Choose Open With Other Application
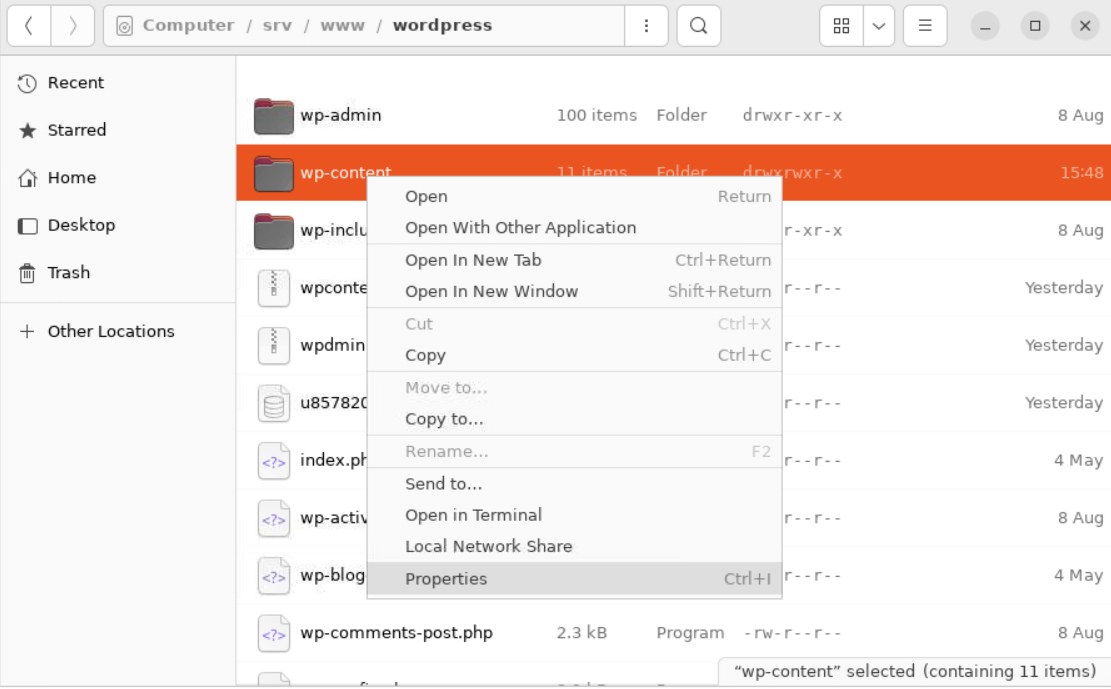This screenshot has height=689, width=1111. pyautogui.click(x=575, y=228)
